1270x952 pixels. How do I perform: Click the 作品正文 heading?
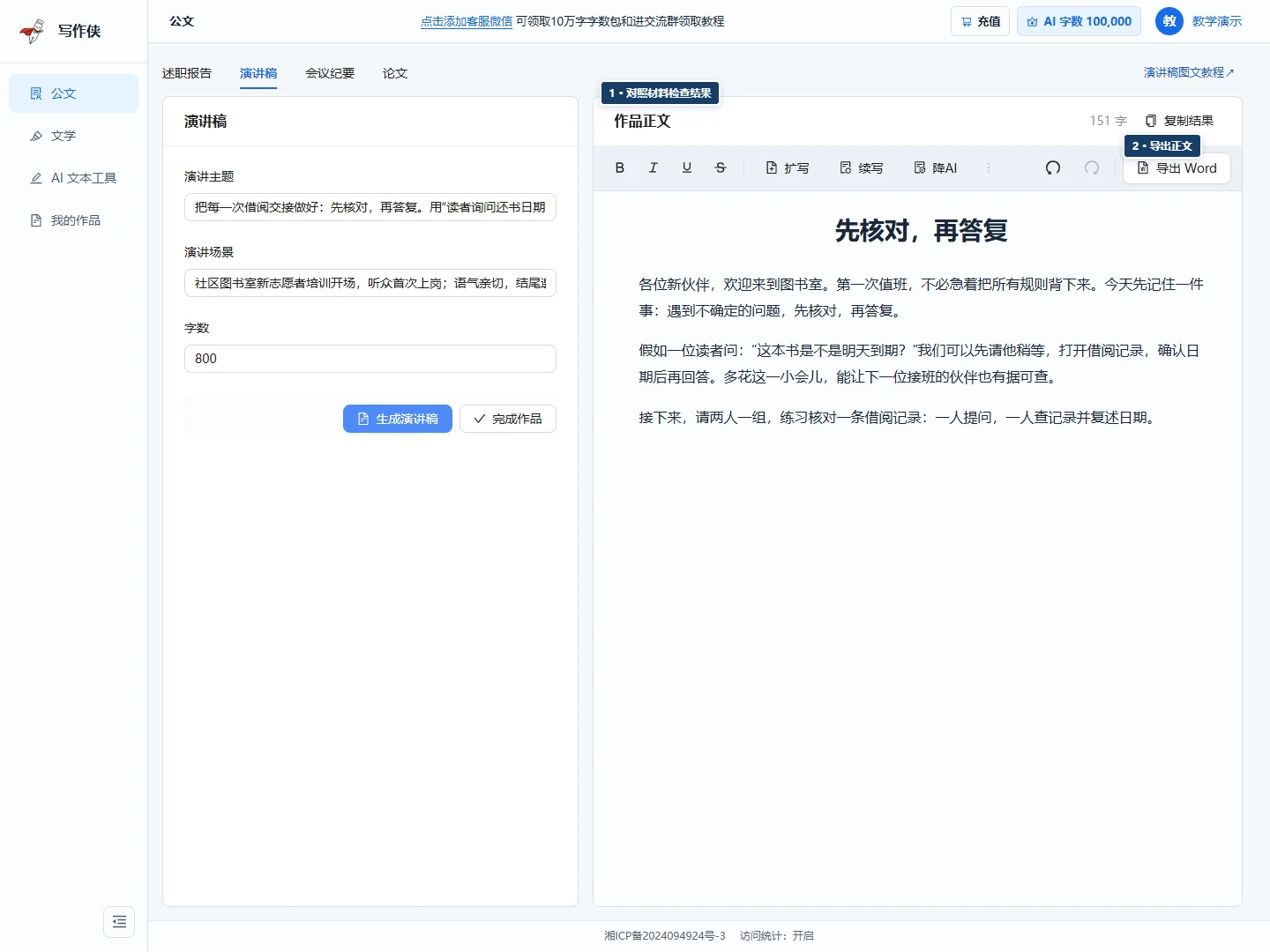[x=642, y=121]
